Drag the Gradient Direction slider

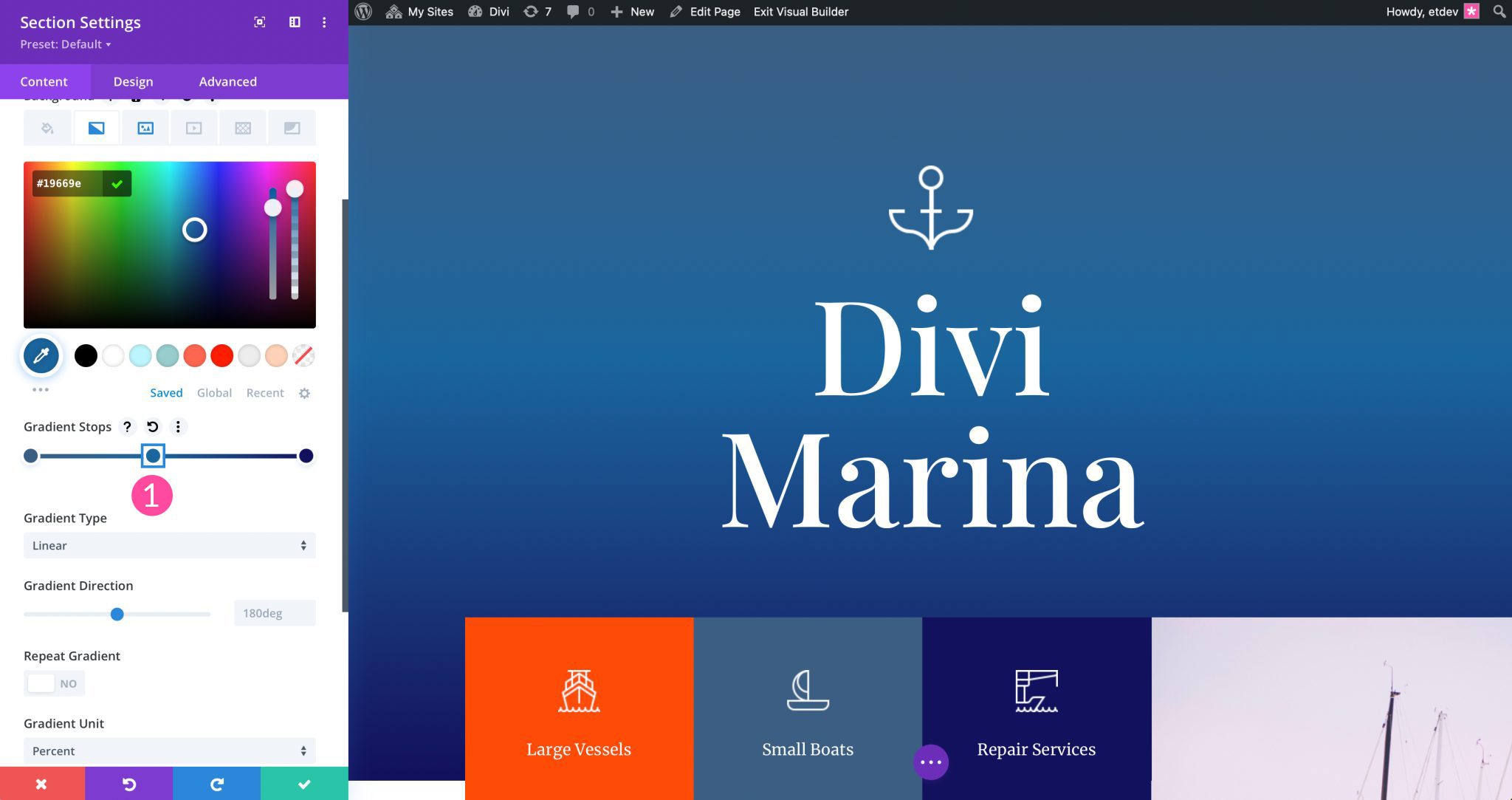click(x=117, y=613)
